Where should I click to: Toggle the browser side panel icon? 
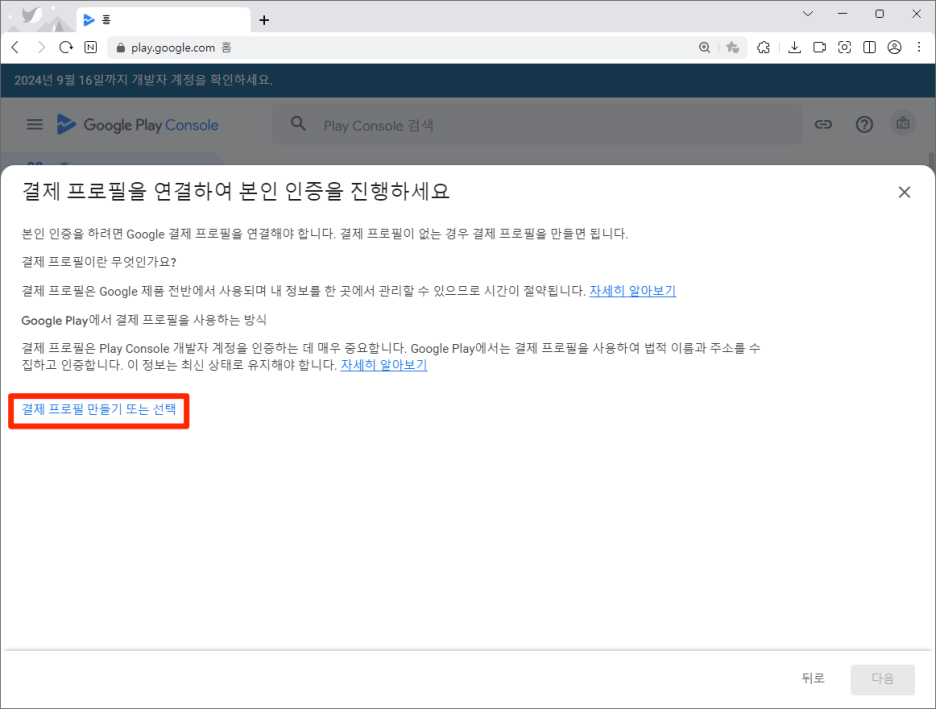point(869,47)
